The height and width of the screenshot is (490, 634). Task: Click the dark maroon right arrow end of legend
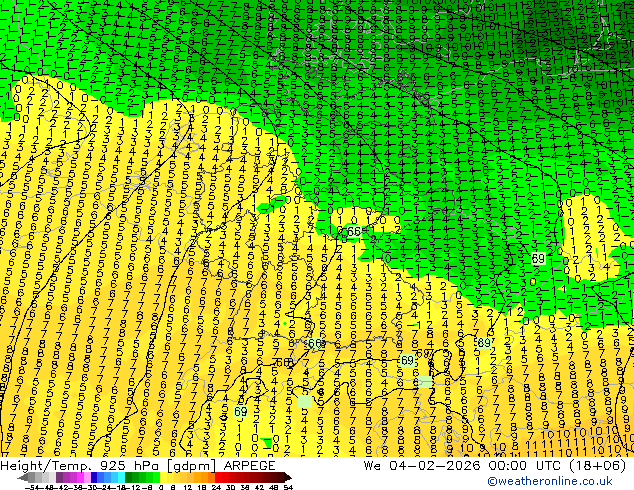[x=288, y=477]
